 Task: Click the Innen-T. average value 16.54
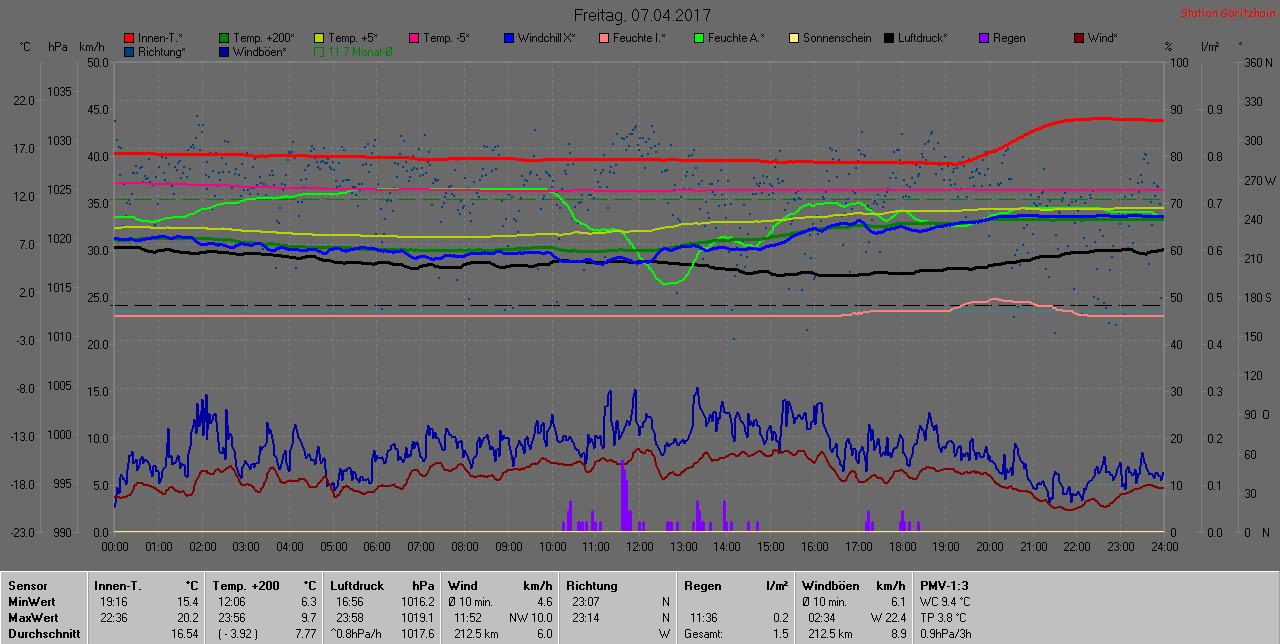(x=185, y=633)
